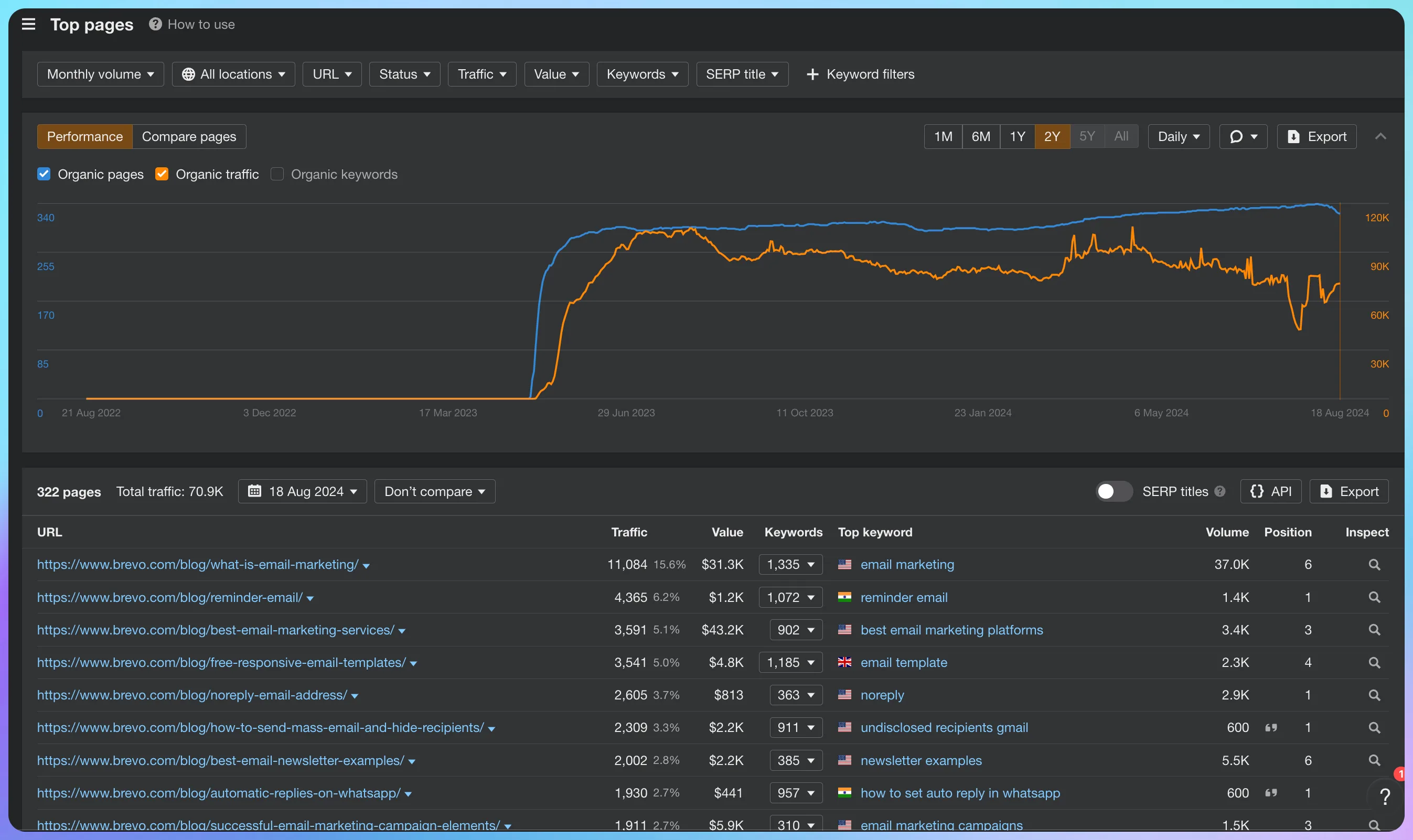Collapse the chart panel with chevron

click(x=1380, y=136)
